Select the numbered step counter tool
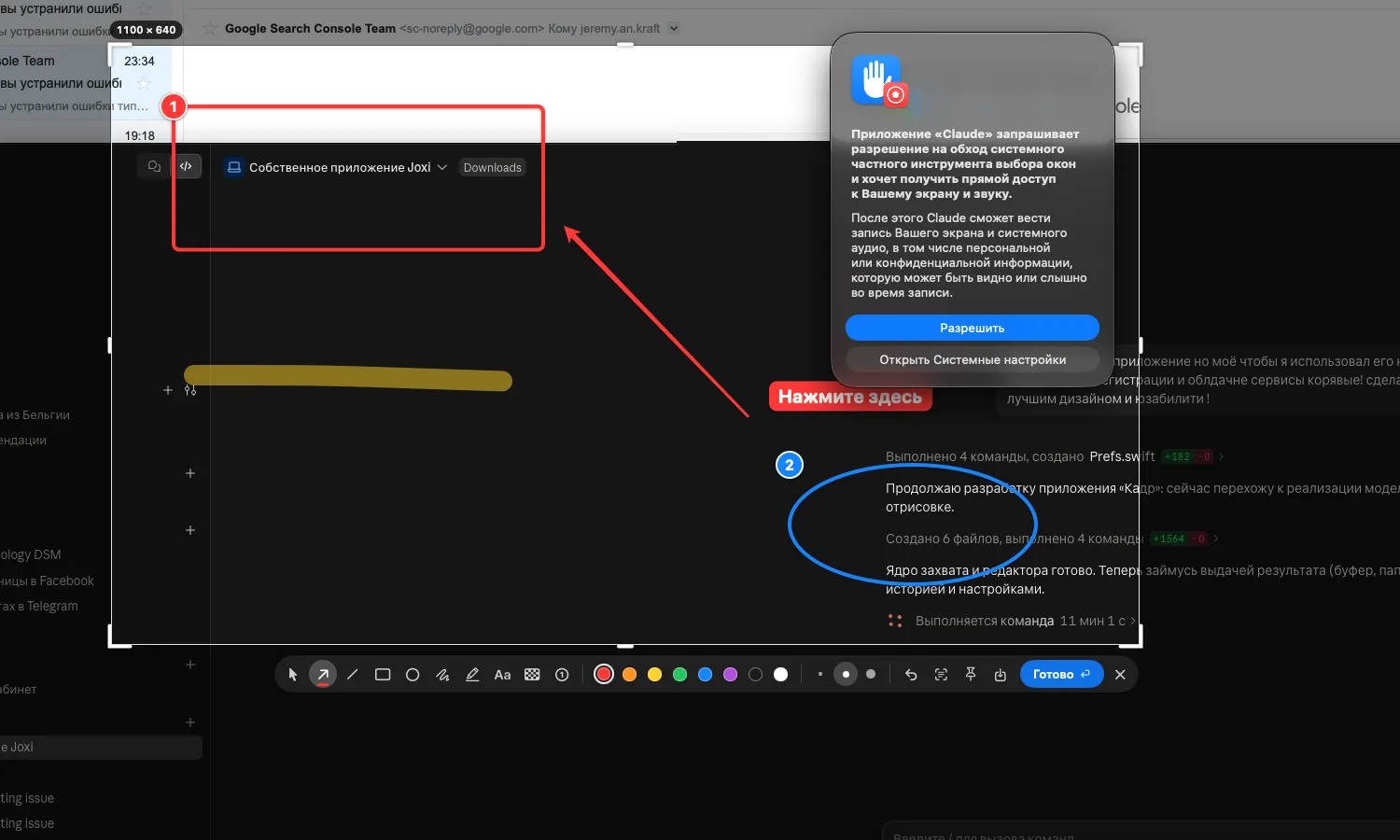 [562, 675]
